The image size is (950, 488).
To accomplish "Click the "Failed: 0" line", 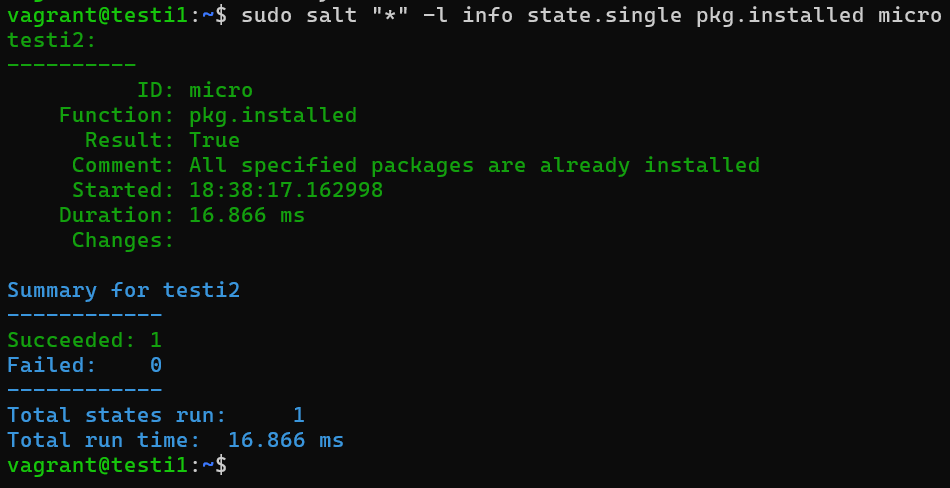I will pos(84,365).
